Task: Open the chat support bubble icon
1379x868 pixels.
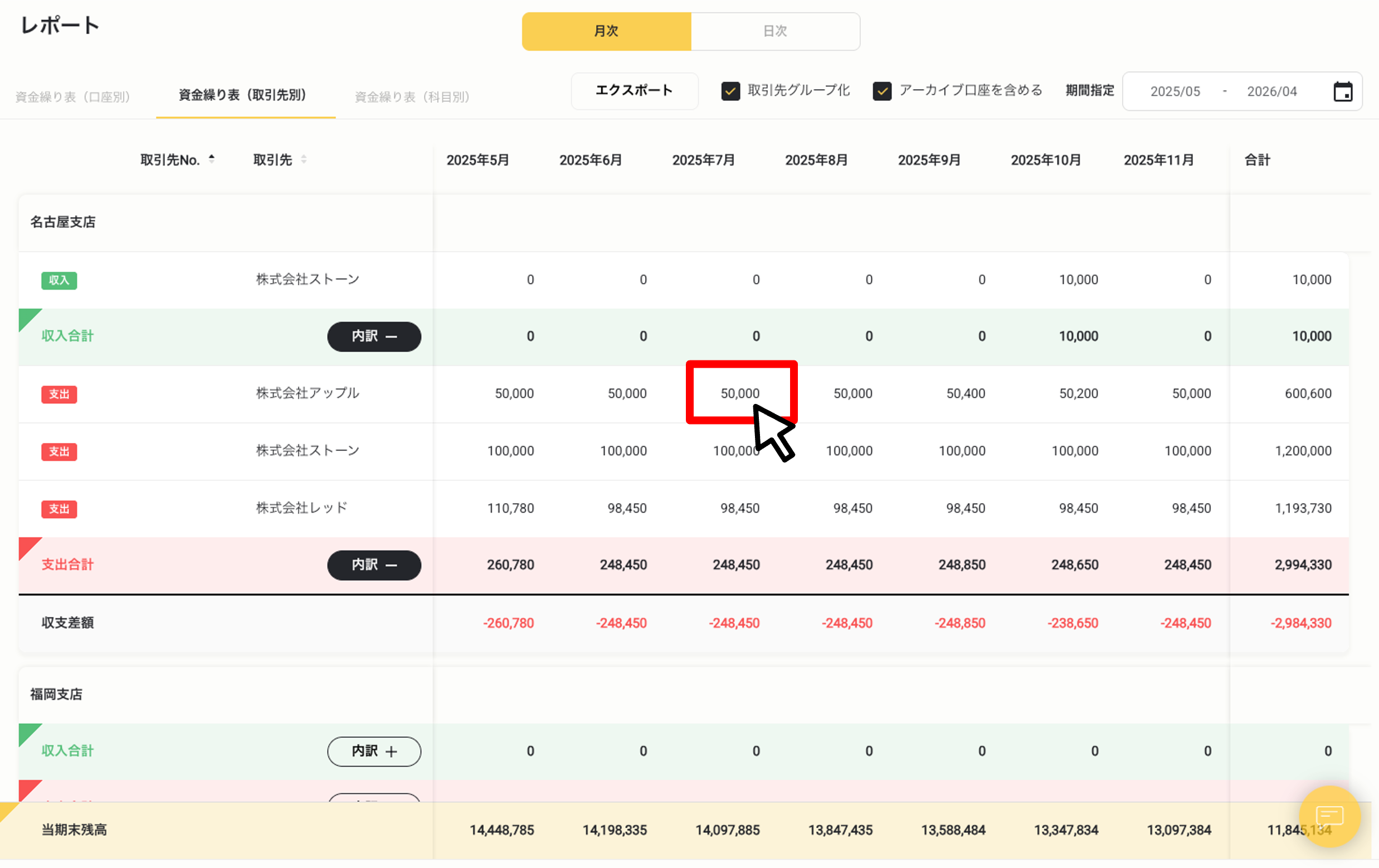Action: (x=1330, y=818)
